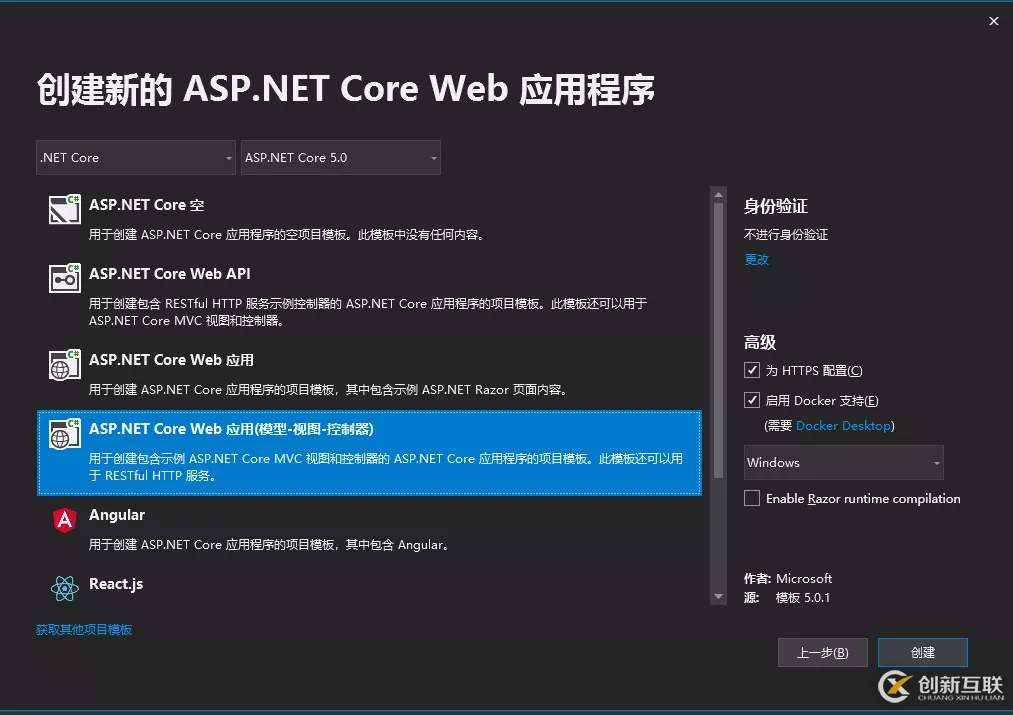This screenshot has height=715, width=1013.
Task: Click the ASP.NET Core Web API template icon
Action: coord(65,278)
